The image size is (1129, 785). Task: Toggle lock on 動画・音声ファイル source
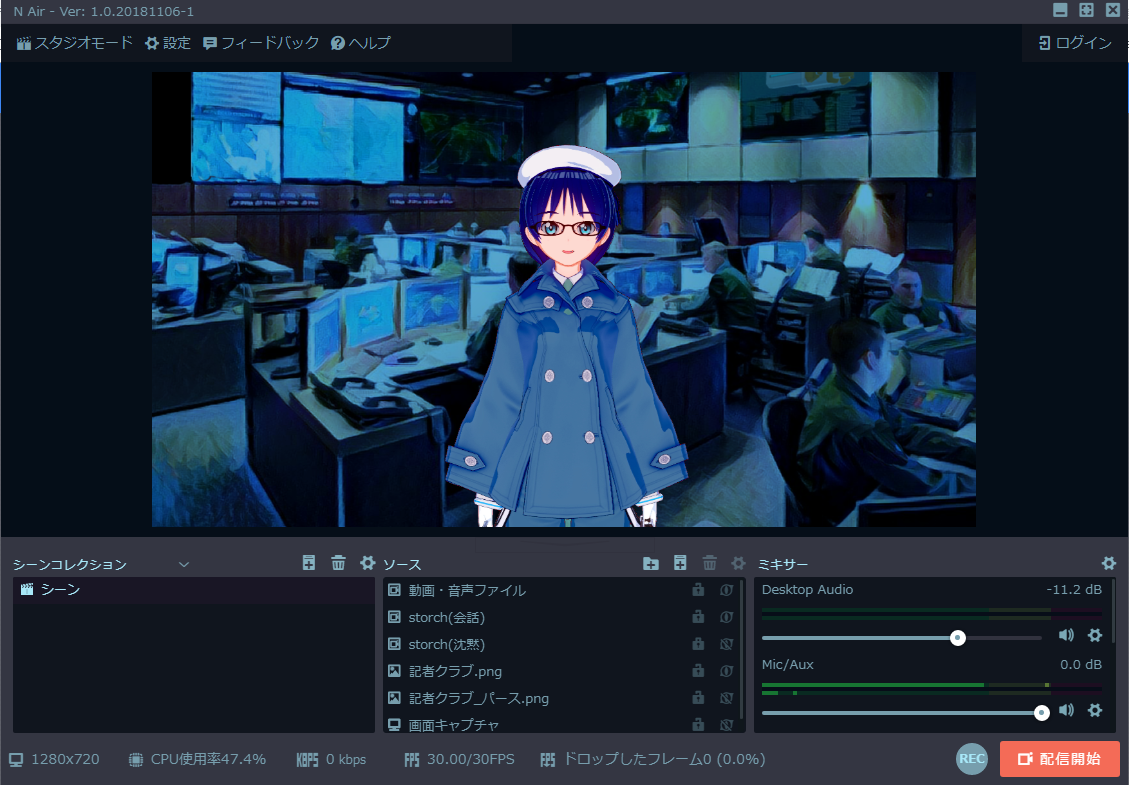698,590
